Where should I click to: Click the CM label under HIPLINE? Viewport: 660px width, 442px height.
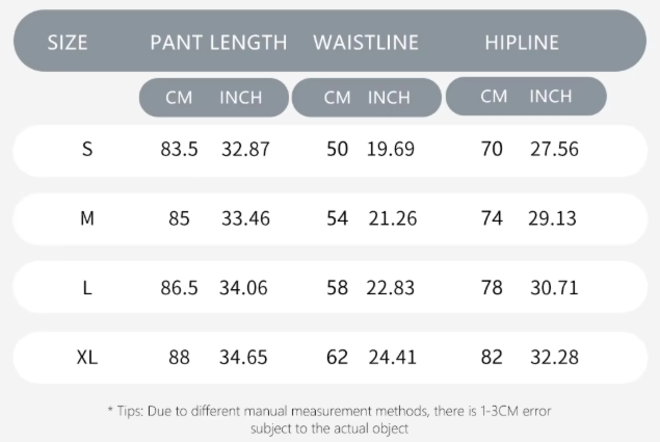(494, 97)
